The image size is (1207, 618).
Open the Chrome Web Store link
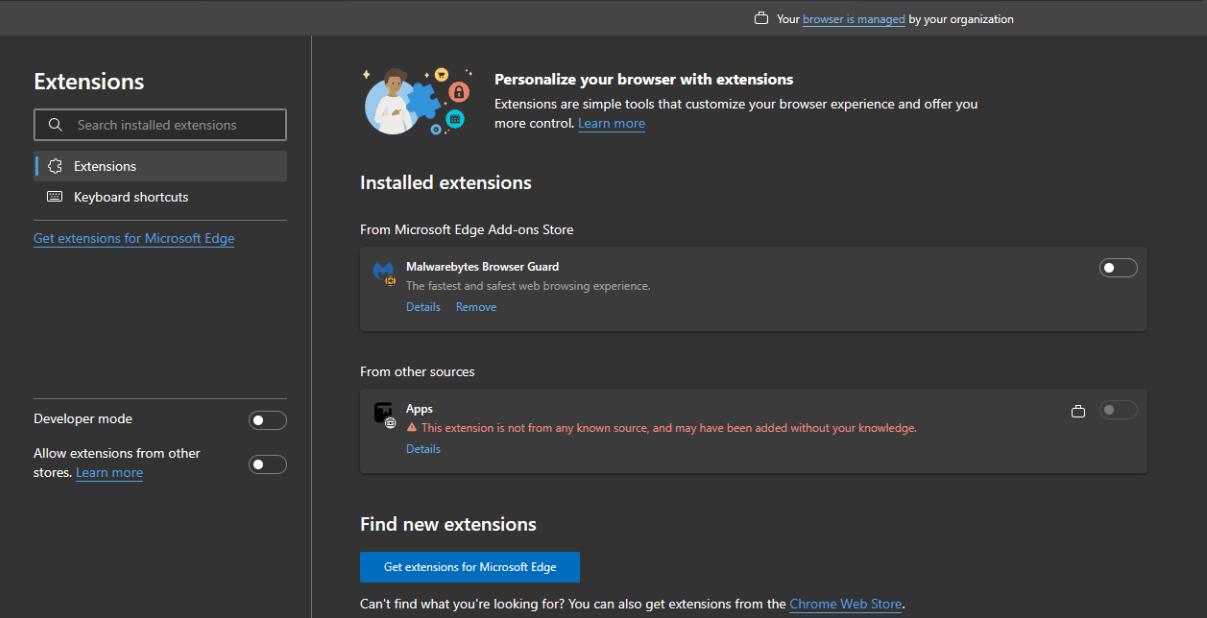[x=846, y=604]
